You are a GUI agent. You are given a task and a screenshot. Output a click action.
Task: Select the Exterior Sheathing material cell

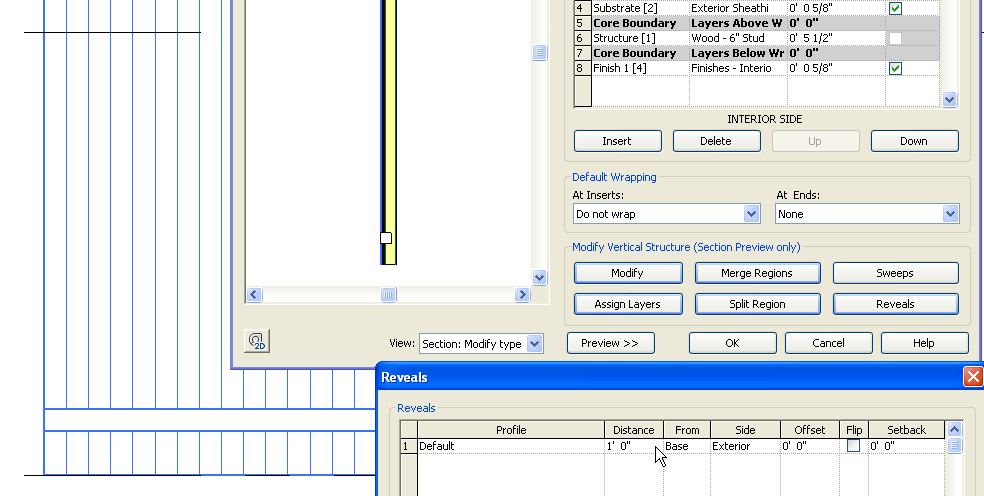(x=738, y=8)
